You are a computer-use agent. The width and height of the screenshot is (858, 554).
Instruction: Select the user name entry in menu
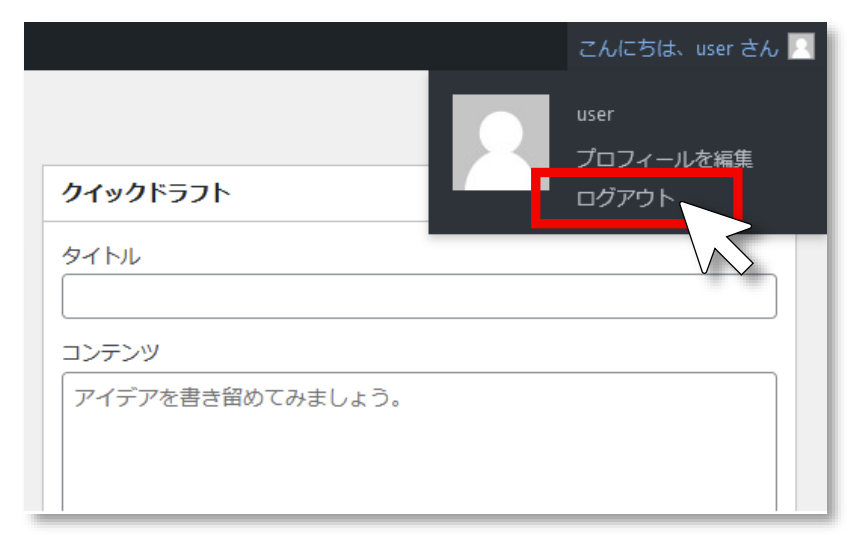coord(595,115)
